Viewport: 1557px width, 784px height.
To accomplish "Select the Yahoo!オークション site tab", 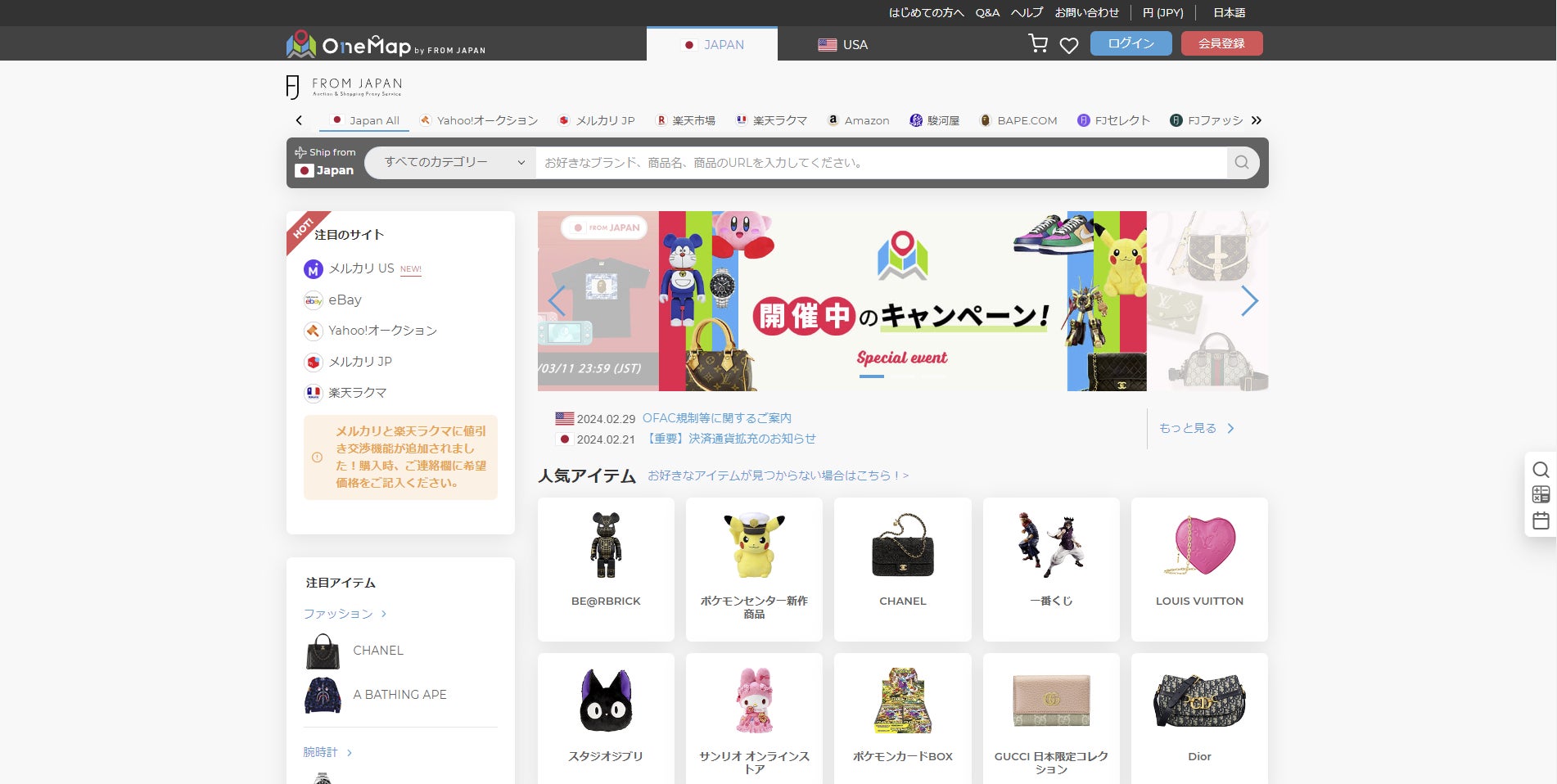I will 478,120.
